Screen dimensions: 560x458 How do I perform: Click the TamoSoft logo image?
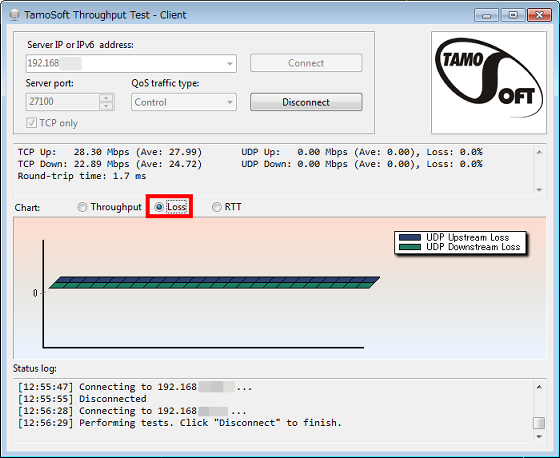tap(489, 83)
